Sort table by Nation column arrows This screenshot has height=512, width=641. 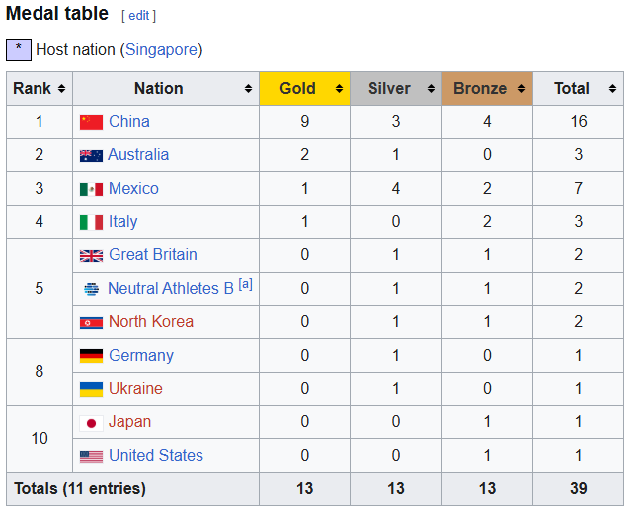(248, 89)
